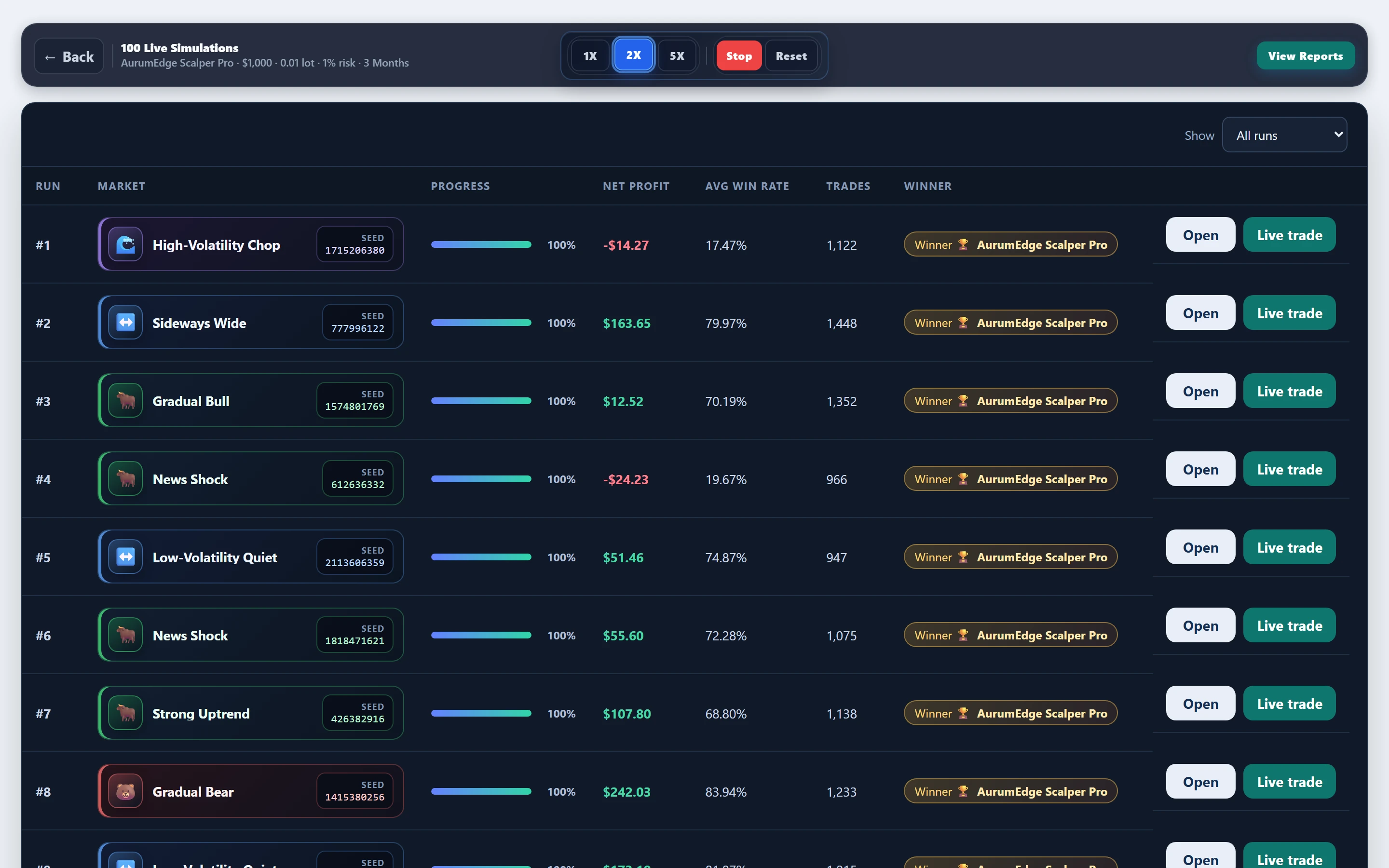Open run #1 High-Volatility Chop
Screen dimensions: 1389x868
pos(1200,234)
